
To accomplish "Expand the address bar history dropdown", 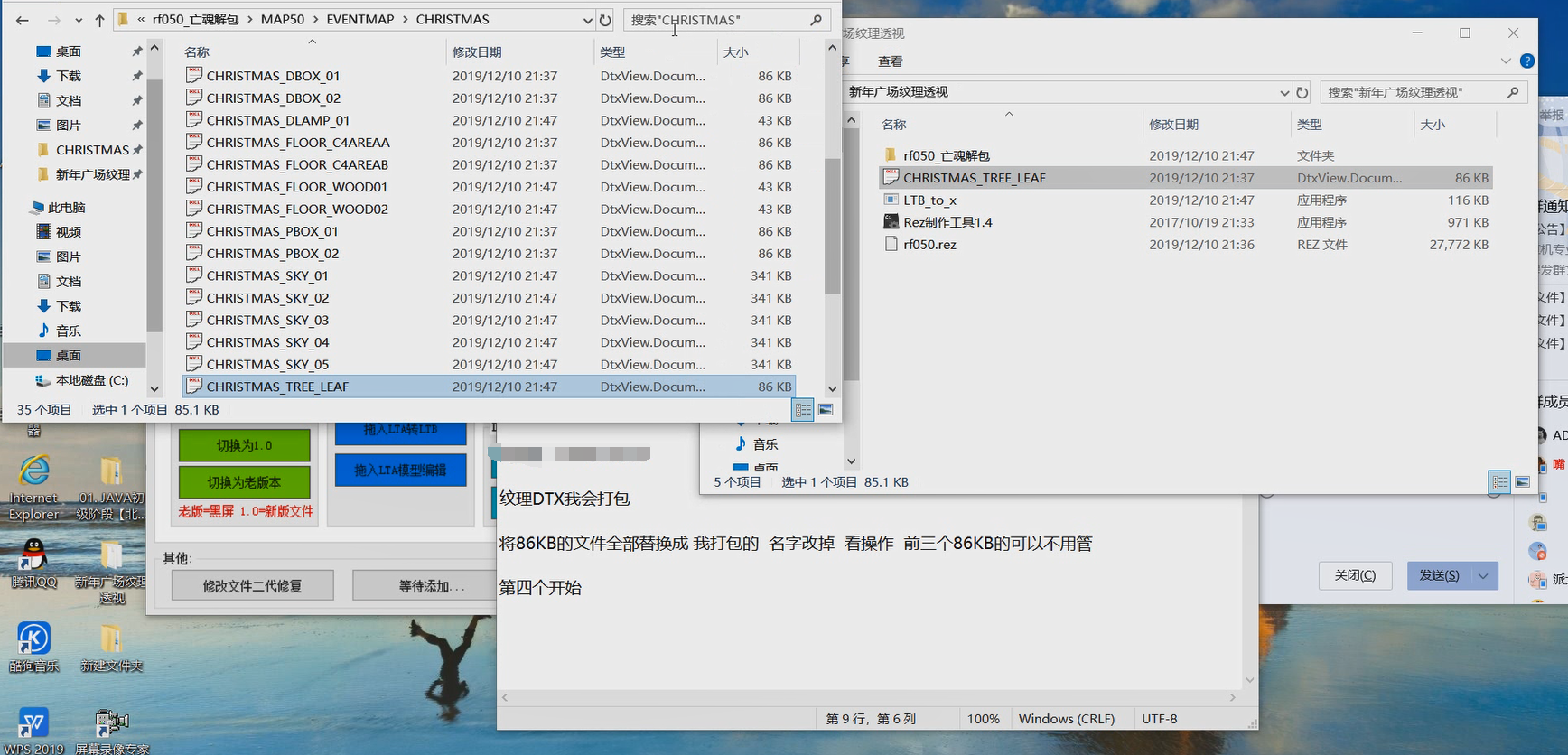I will 587,20.
